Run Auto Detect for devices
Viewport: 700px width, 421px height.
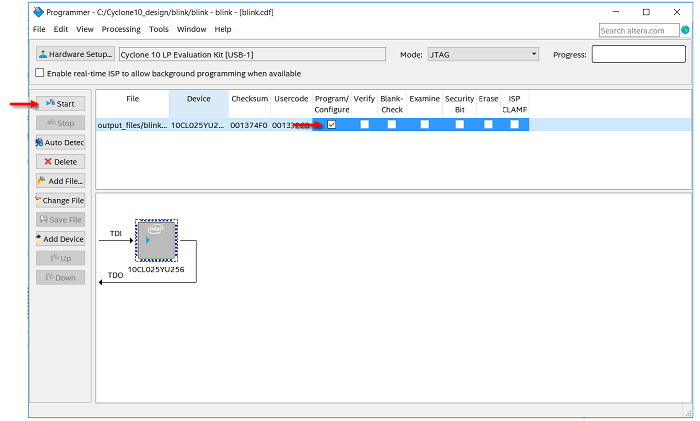point(60,142)
